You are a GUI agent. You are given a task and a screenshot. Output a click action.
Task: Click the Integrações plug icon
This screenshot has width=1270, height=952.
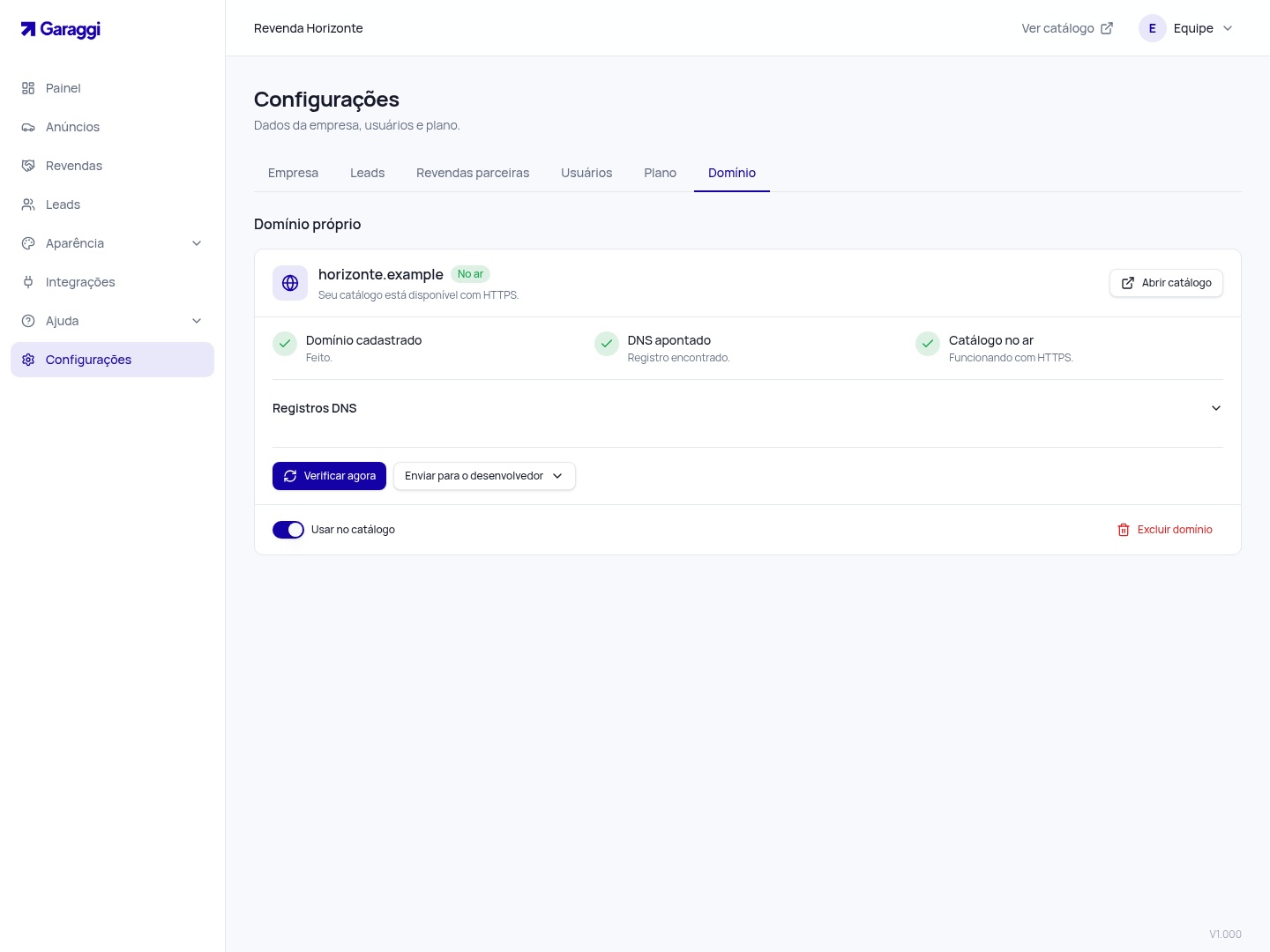click(28, 282)
